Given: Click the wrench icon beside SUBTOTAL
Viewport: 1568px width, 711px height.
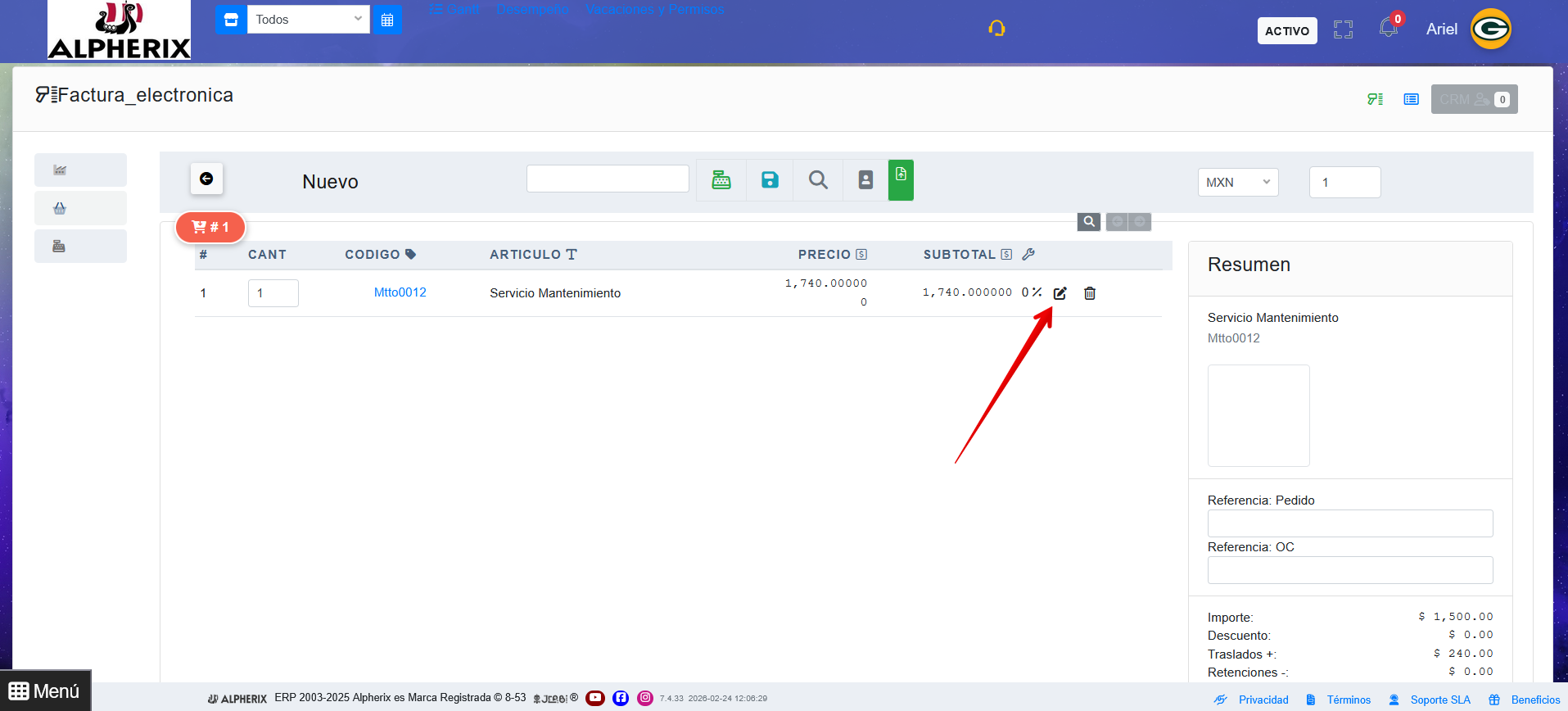Looking at the screenshot, I should tap(1028, 255).
